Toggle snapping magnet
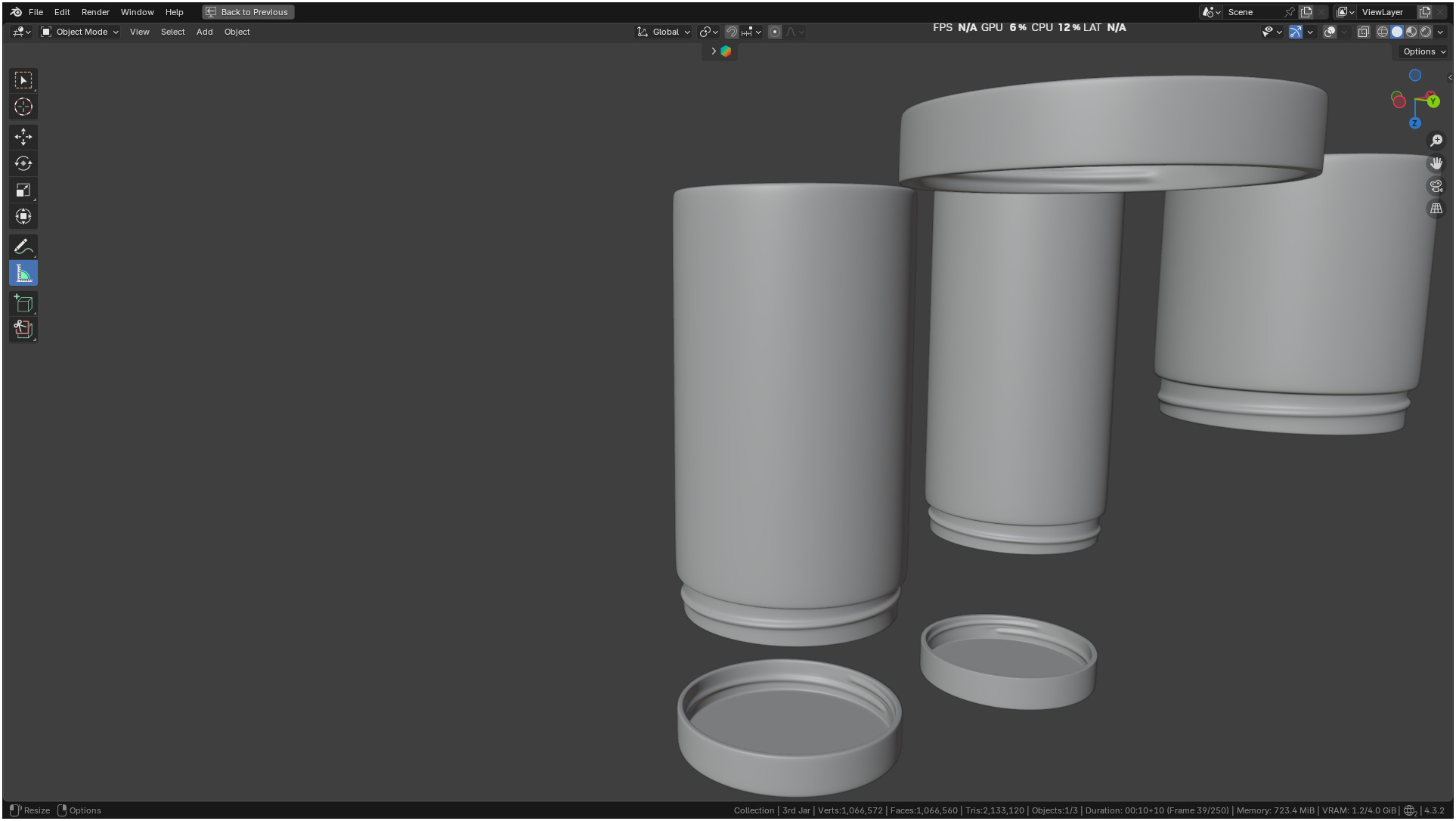 tap(731, 32)
